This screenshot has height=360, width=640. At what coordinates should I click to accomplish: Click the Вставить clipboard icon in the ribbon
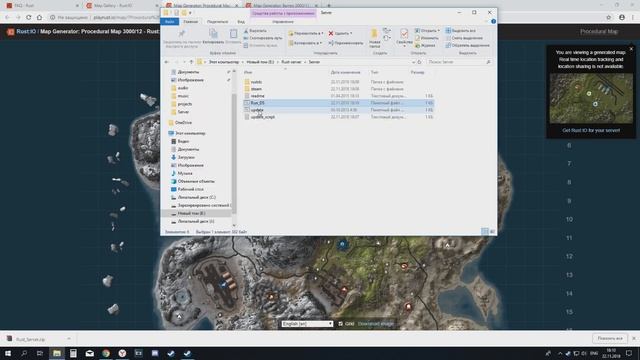[x=233, y=33]
